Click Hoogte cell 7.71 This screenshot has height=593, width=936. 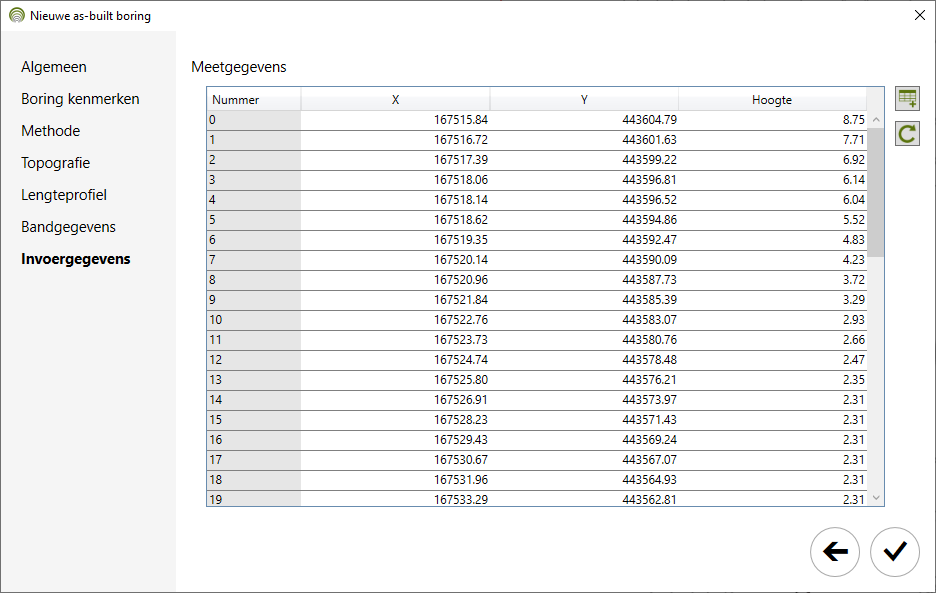(772, 140)
